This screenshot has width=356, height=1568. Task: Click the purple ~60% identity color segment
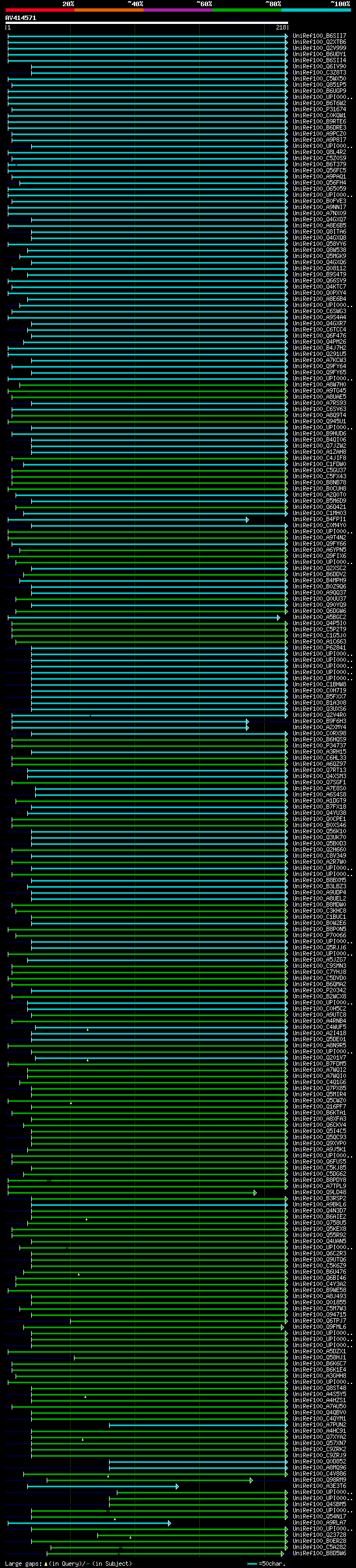point(177,11)
